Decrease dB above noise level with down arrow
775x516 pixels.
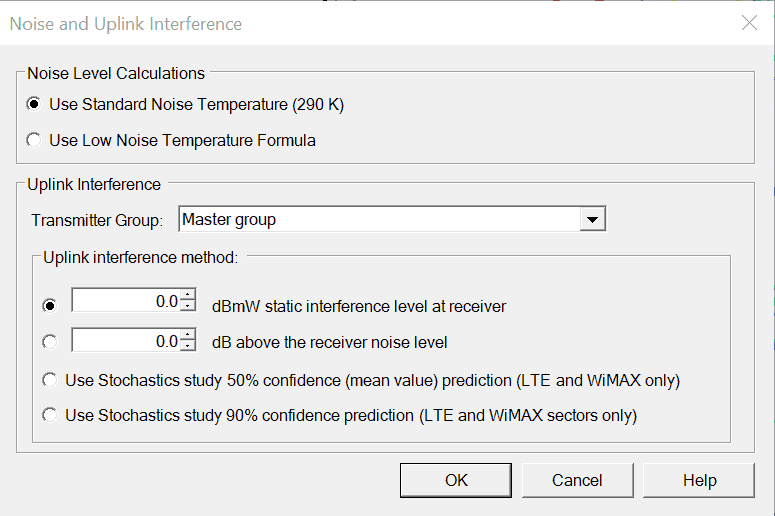click(188, 346)
